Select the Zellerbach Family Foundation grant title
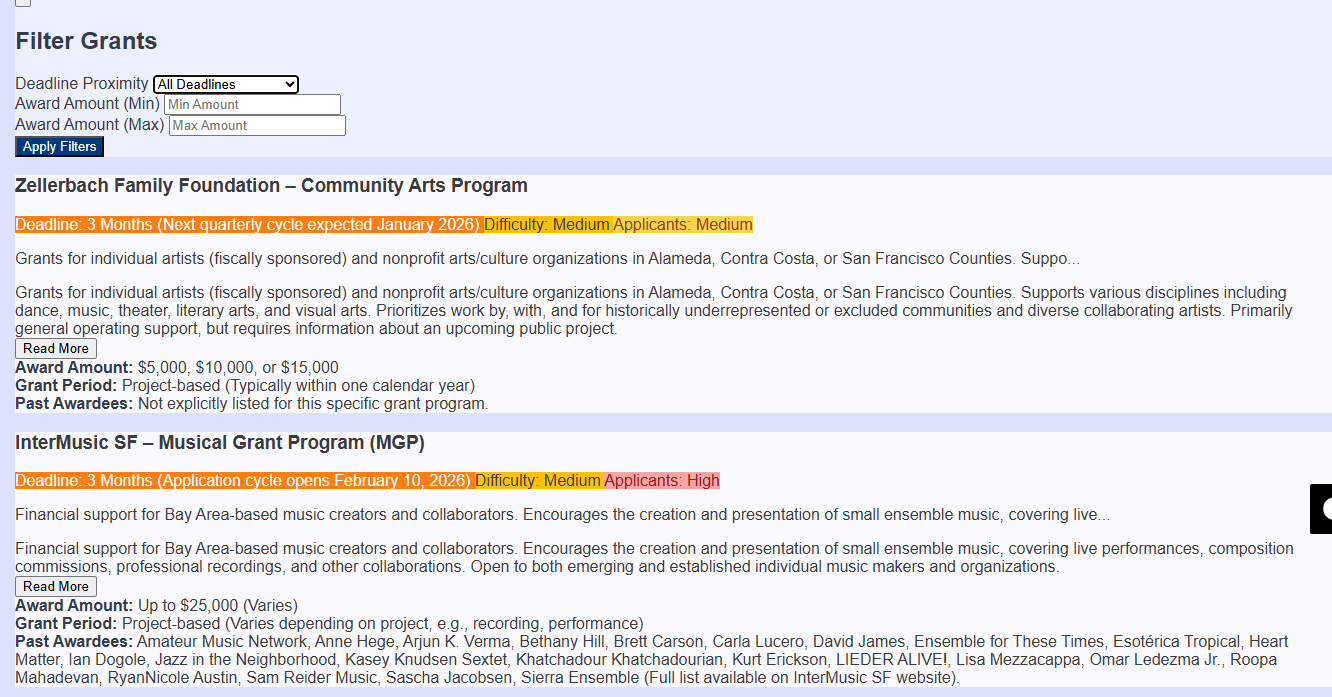The image size is (1332, 697). pos(270,185)
